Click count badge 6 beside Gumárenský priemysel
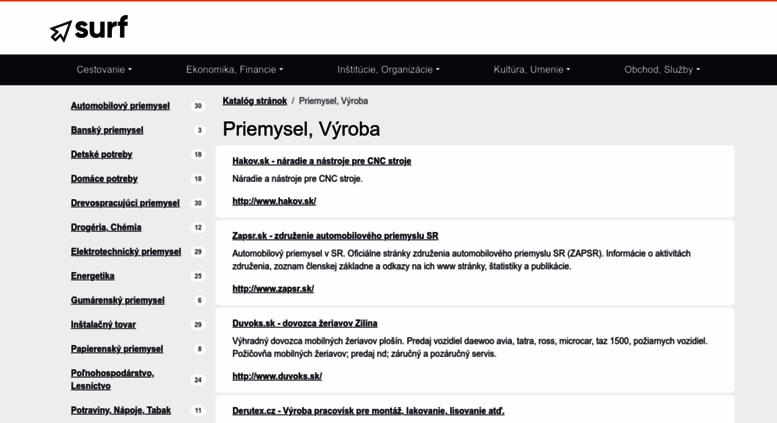The height and width of the screenshot is (423, 777). coord(200,300)
